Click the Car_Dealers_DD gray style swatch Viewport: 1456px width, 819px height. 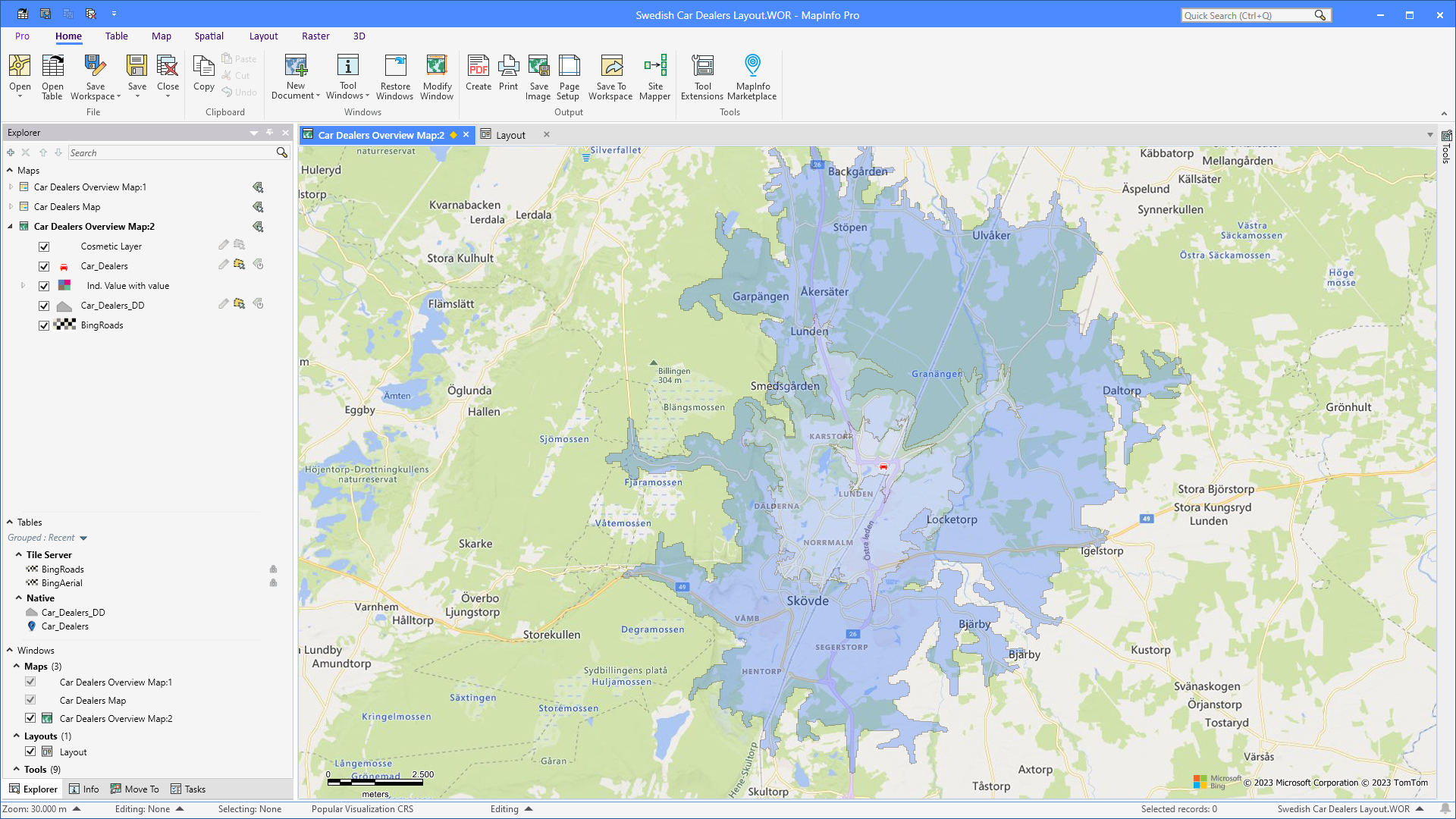coord(64,306)
